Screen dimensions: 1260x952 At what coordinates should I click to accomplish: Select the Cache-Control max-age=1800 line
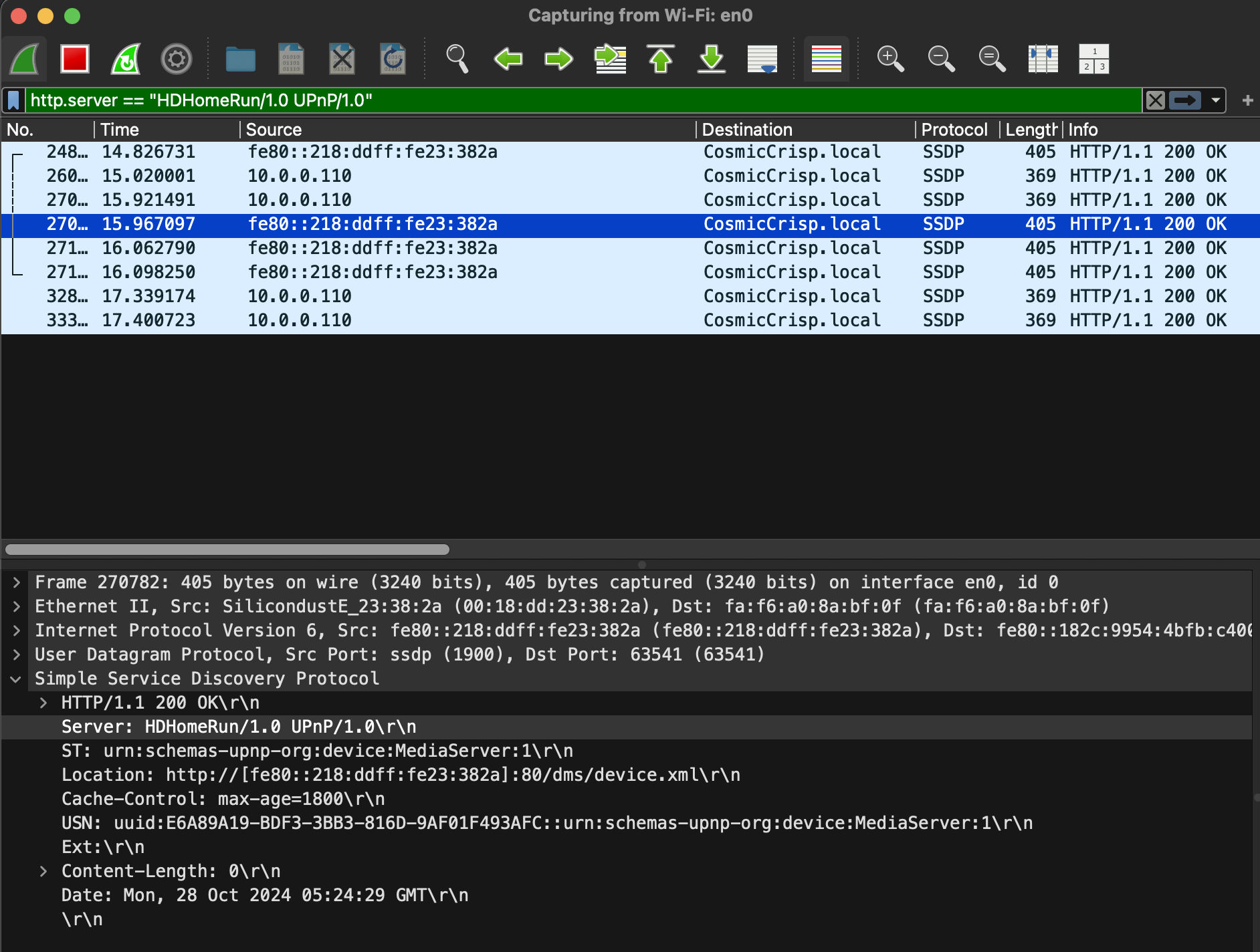click(627, 800)
